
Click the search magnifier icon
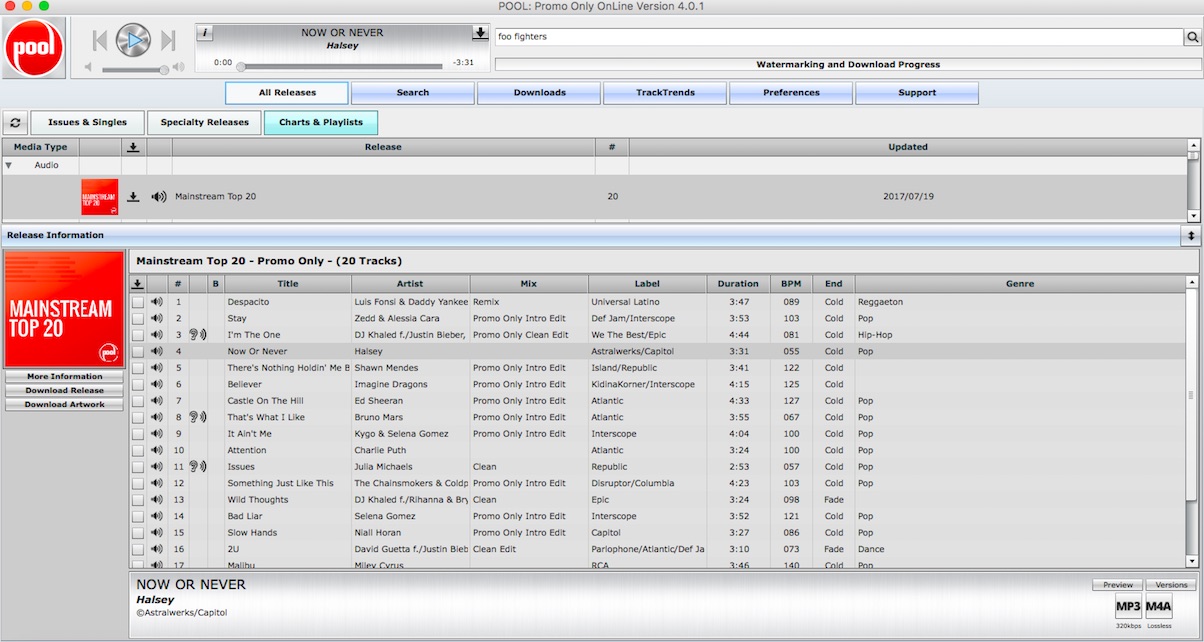[1192, 37]
